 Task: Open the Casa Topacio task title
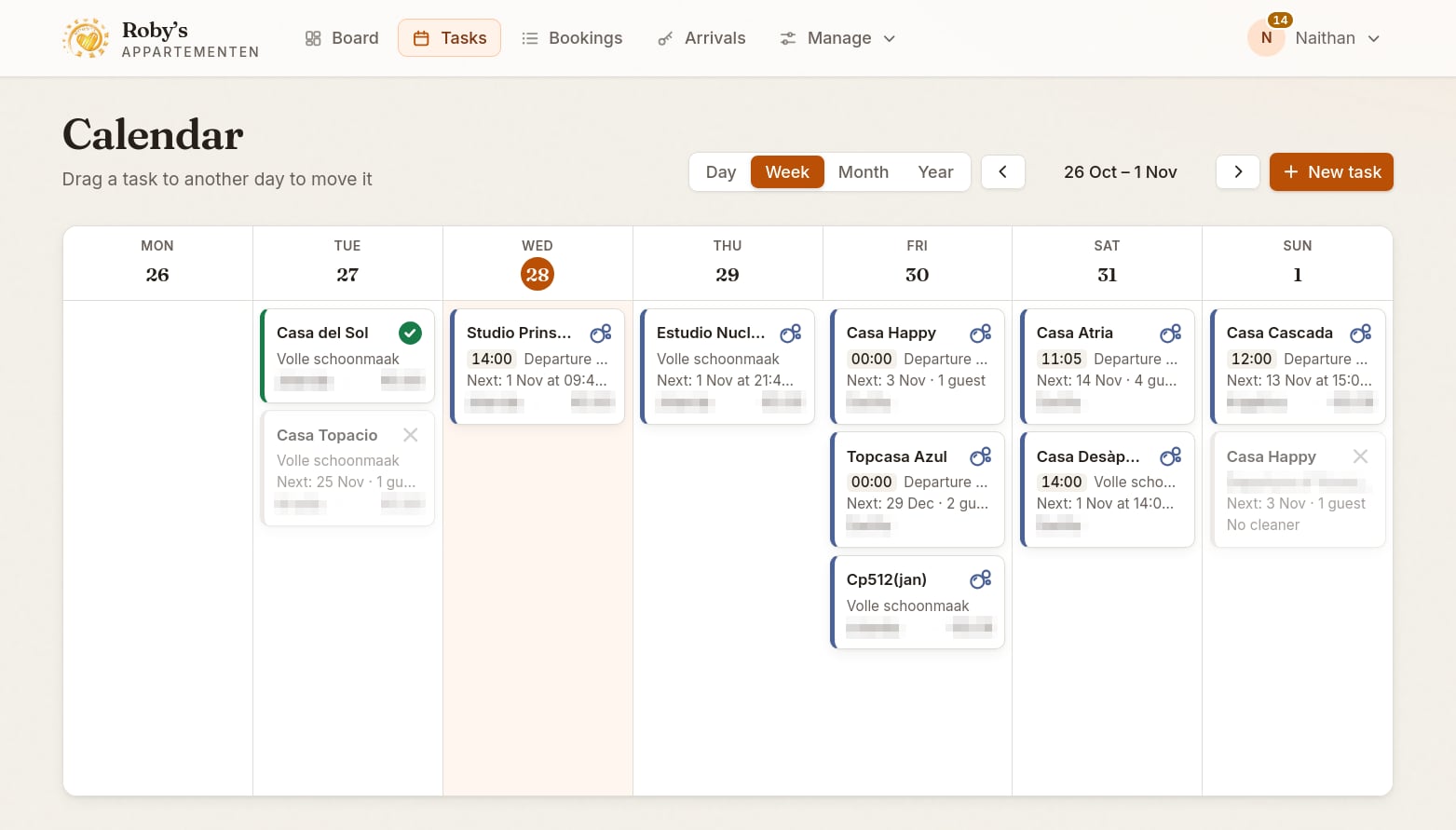(x=327, y=435)
